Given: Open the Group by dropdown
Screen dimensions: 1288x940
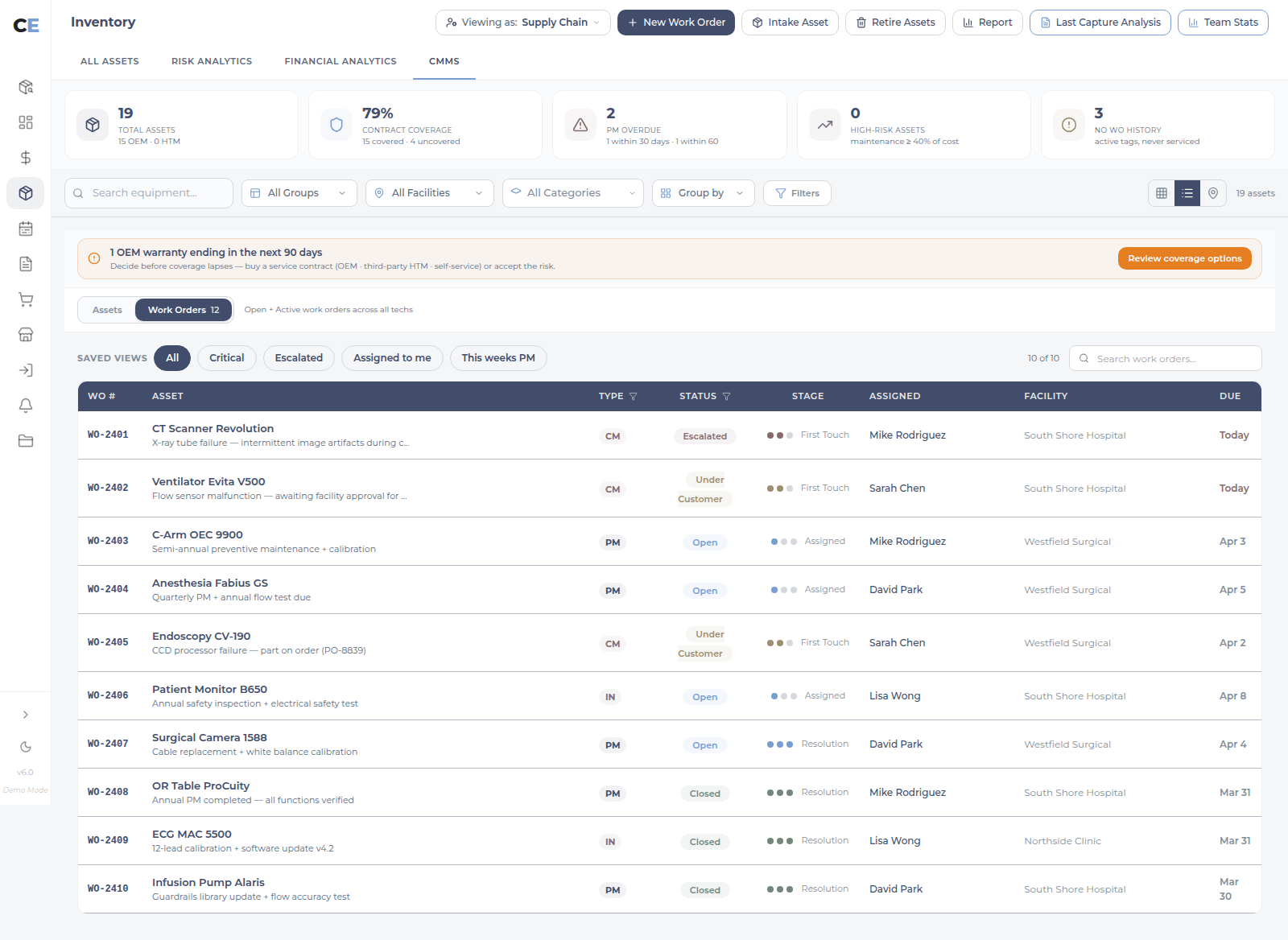Looking at the screenshot, I should tap(704, 193).
